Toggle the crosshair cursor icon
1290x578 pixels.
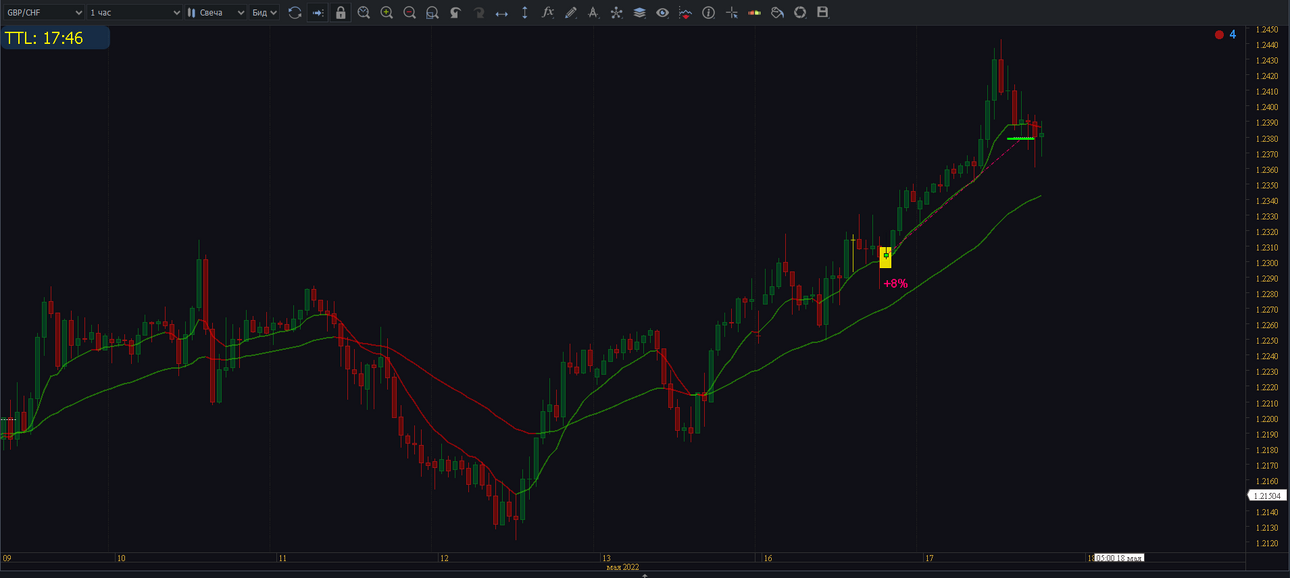[732, 13]
